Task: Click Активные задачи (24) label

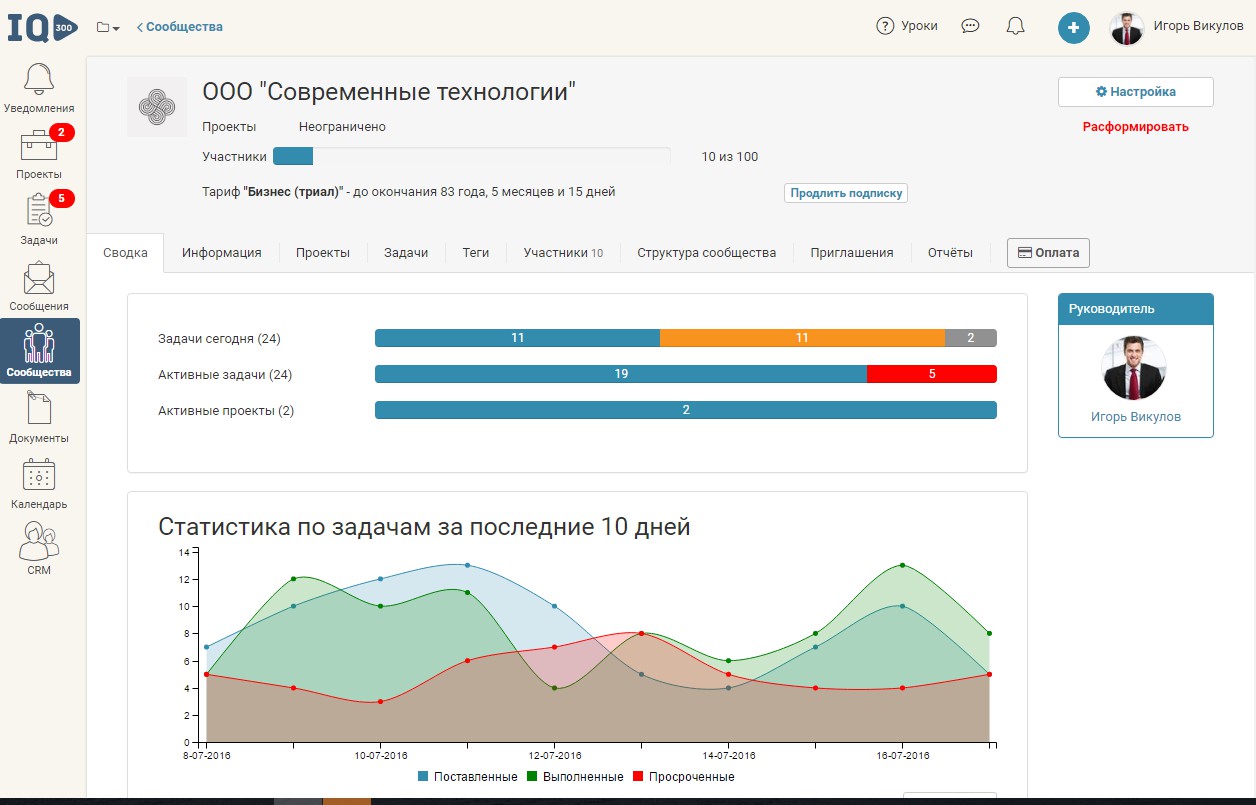Action: tap(225, 375)
